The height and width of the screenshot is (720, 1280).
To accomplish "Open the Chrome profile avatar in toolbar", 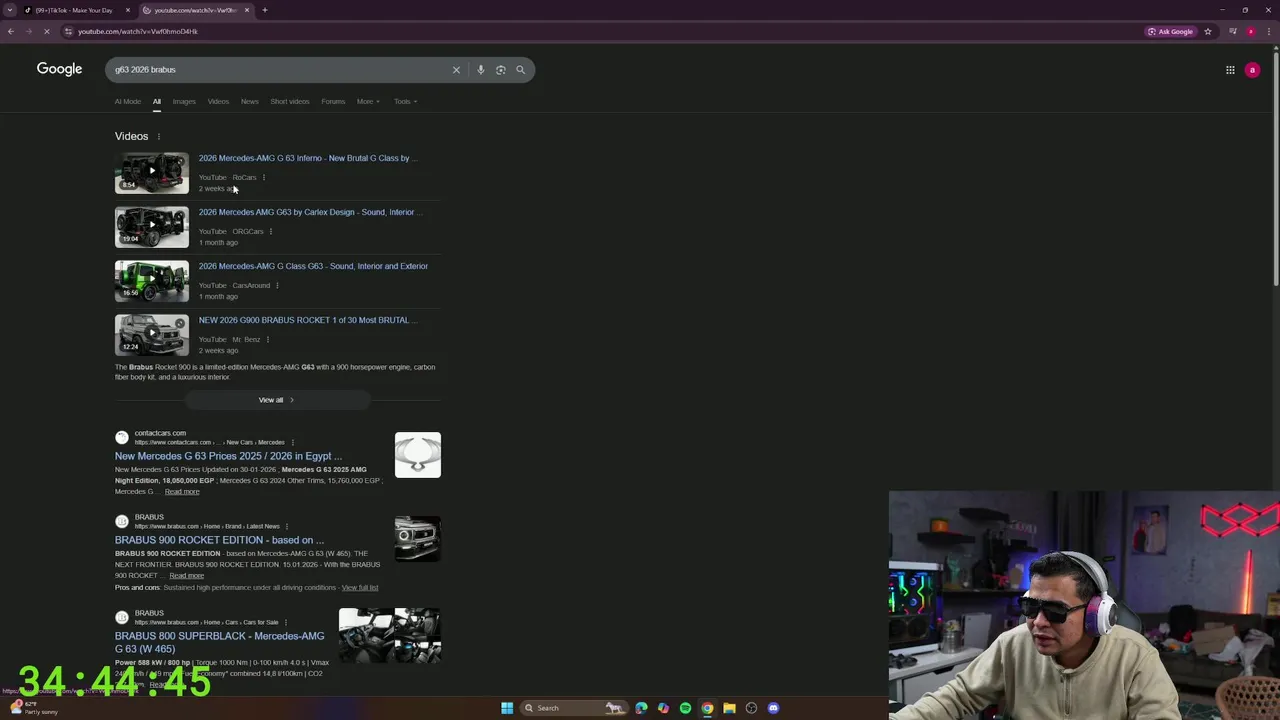I will click(x=1250, y=31).
